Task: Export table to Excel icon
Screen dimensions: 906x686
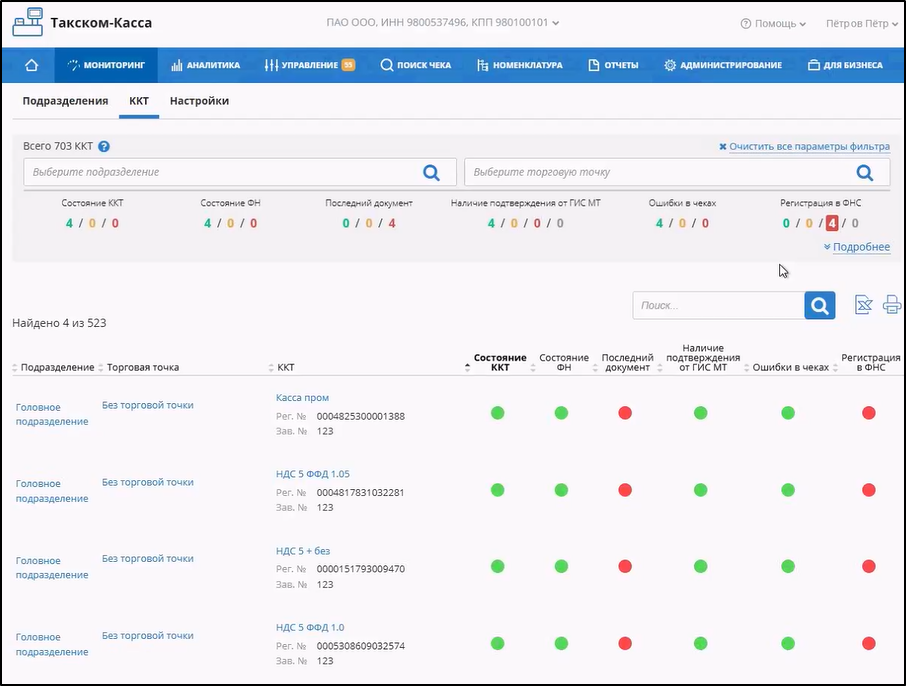Action: point(863,305)
